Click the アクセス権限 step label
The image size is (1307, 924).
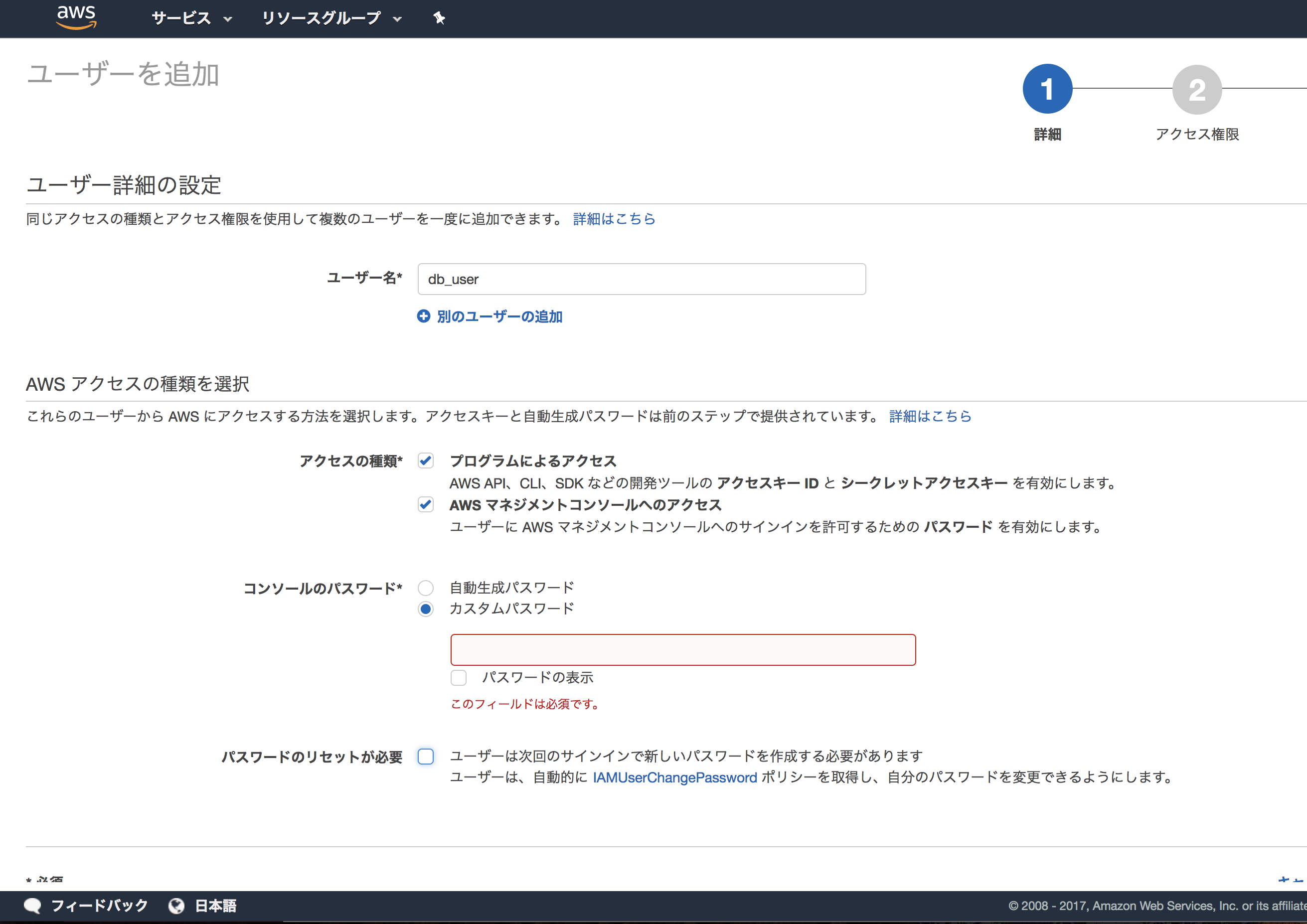[x=1197, y=135]
